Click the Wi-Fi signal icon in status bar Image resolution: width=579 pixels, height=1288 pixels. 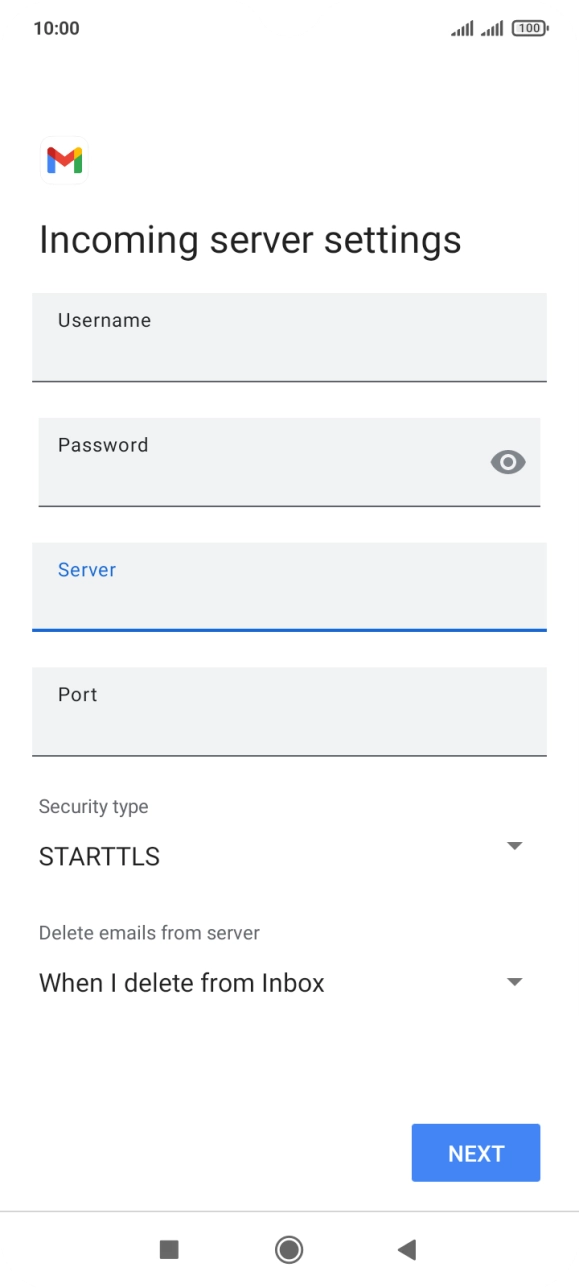pos(492,28)
